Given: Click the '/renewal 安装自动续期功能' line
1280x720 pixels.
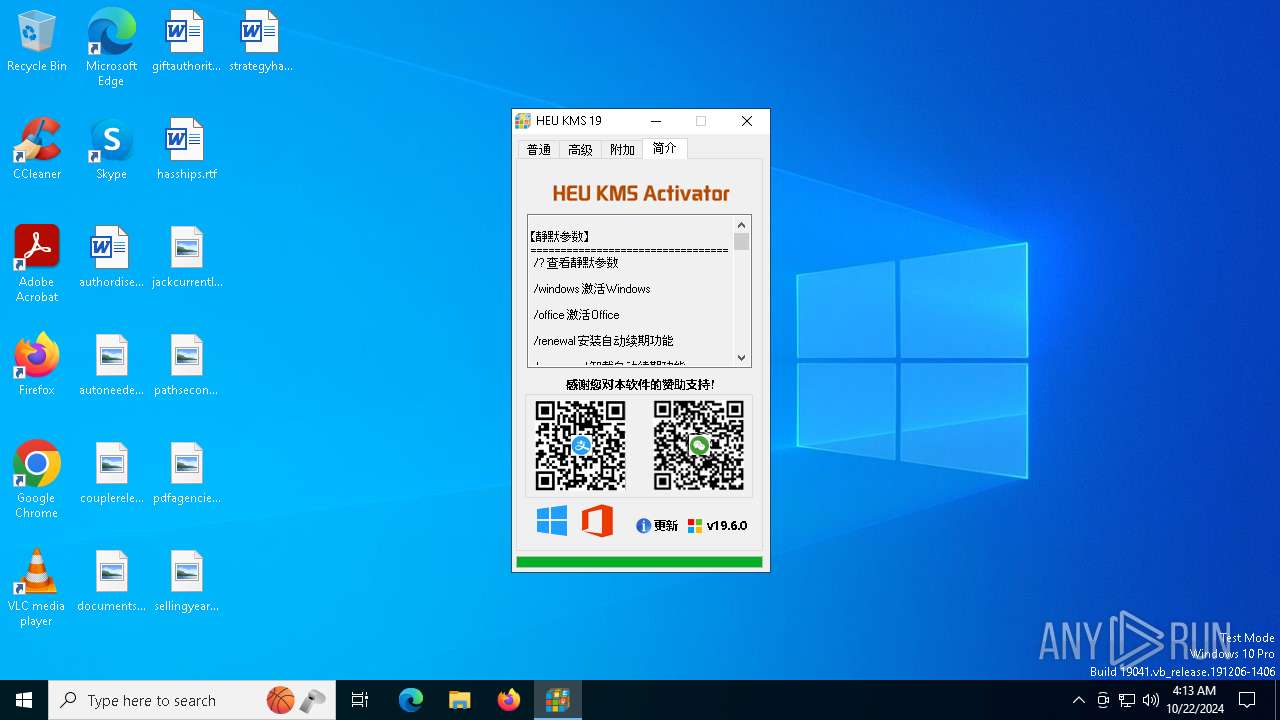Looking at the screenshot, I should point(603,341).
